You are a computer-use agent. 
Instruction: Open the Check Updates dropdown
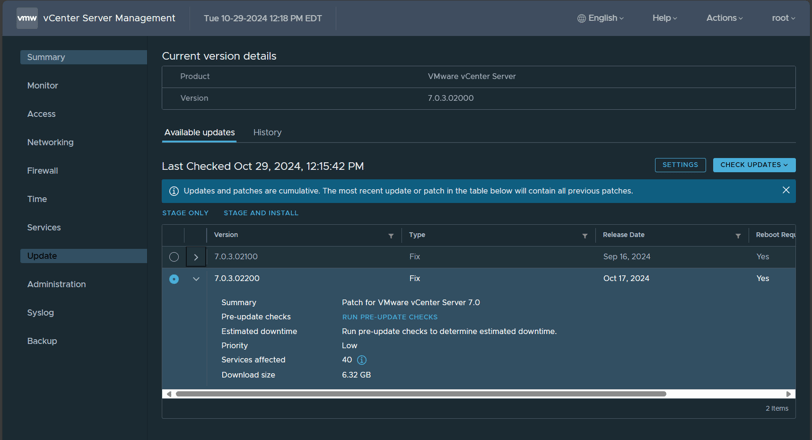click(754, 165)
